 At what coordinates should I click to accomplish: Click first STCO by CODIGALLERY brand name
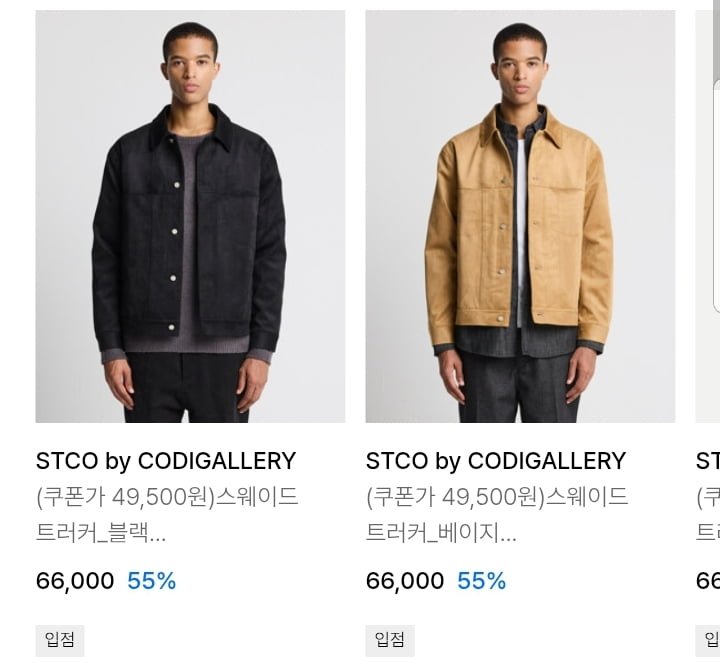(166, 461)
